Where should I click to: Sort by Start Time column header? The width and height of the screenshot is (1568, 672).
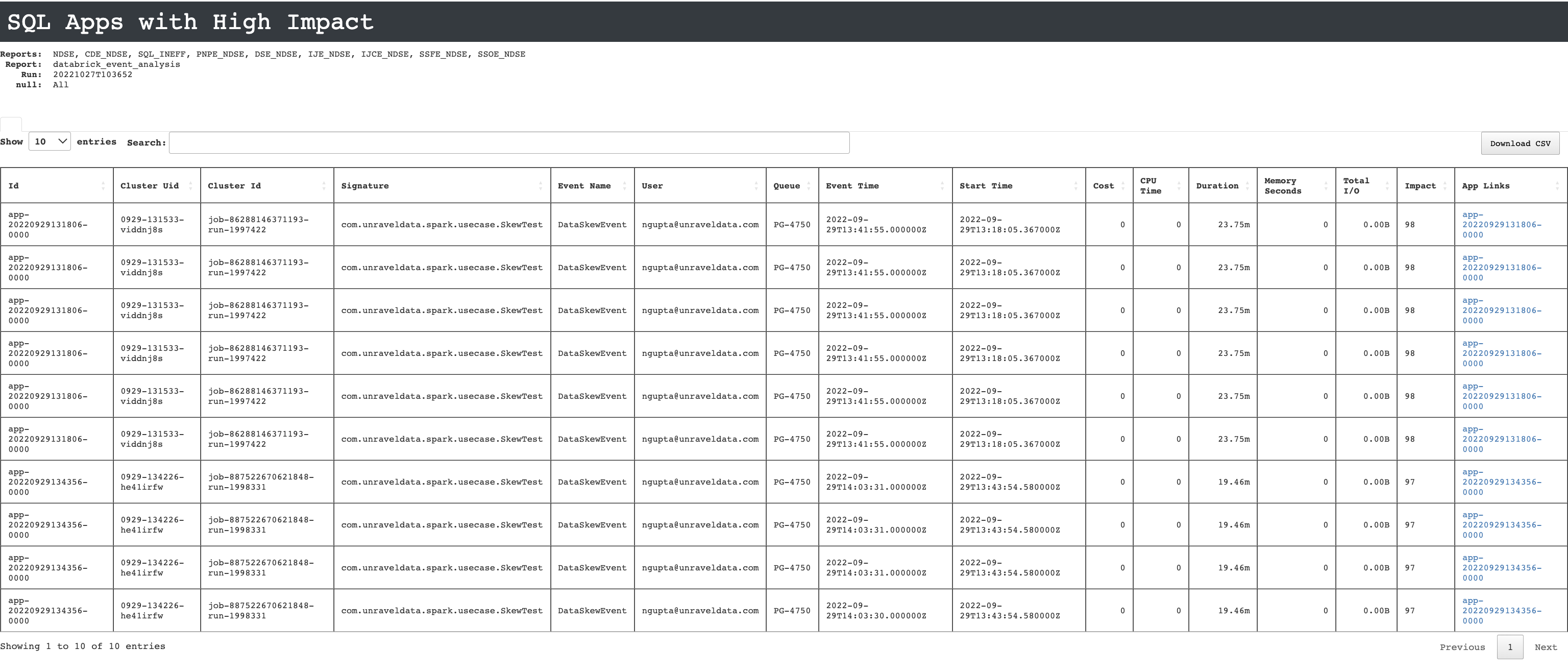click(x=1018, y=186)
